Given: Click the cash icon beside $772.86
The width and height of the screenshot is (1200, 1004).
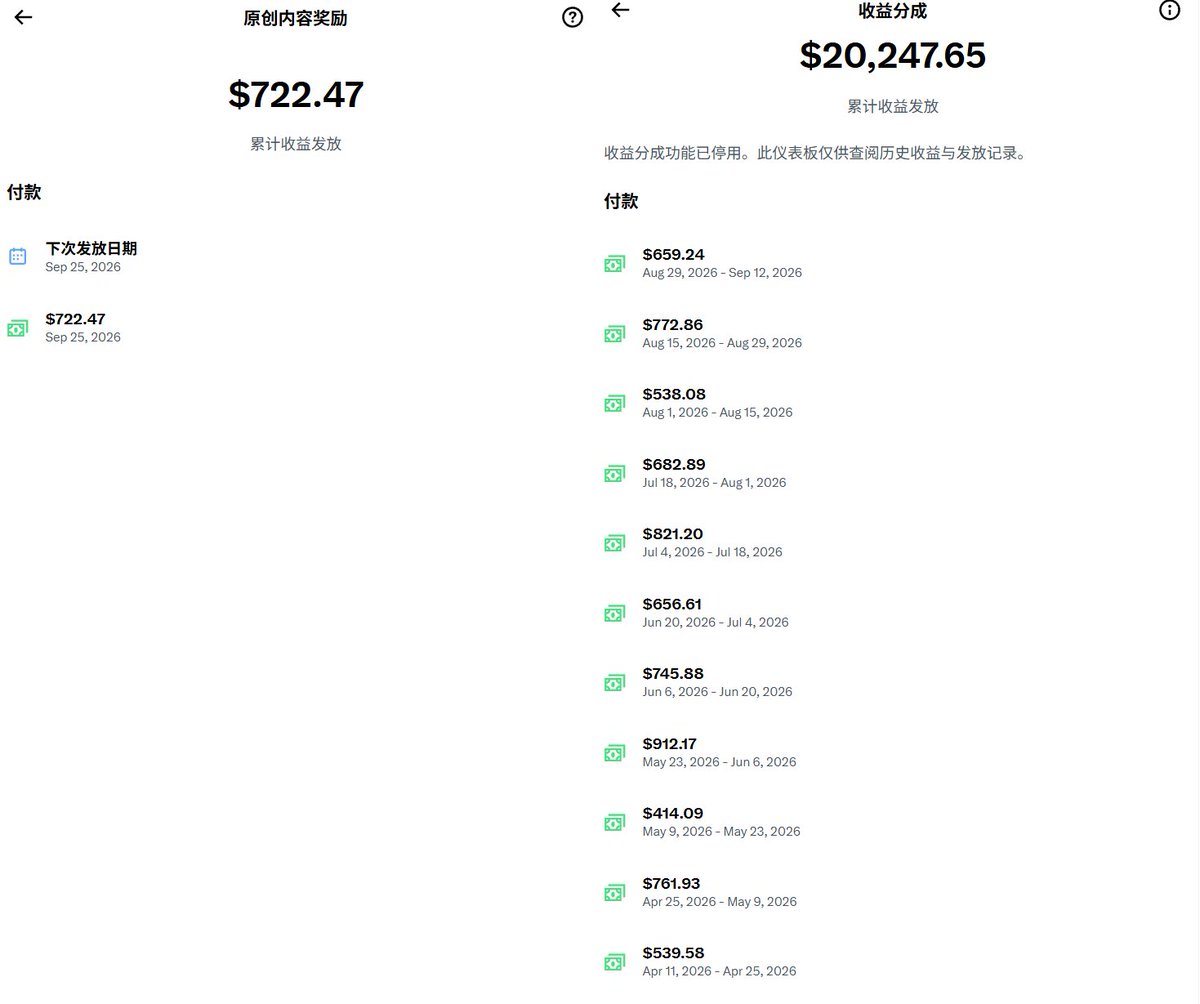Looking at the screenshot, I should (614, 333).
